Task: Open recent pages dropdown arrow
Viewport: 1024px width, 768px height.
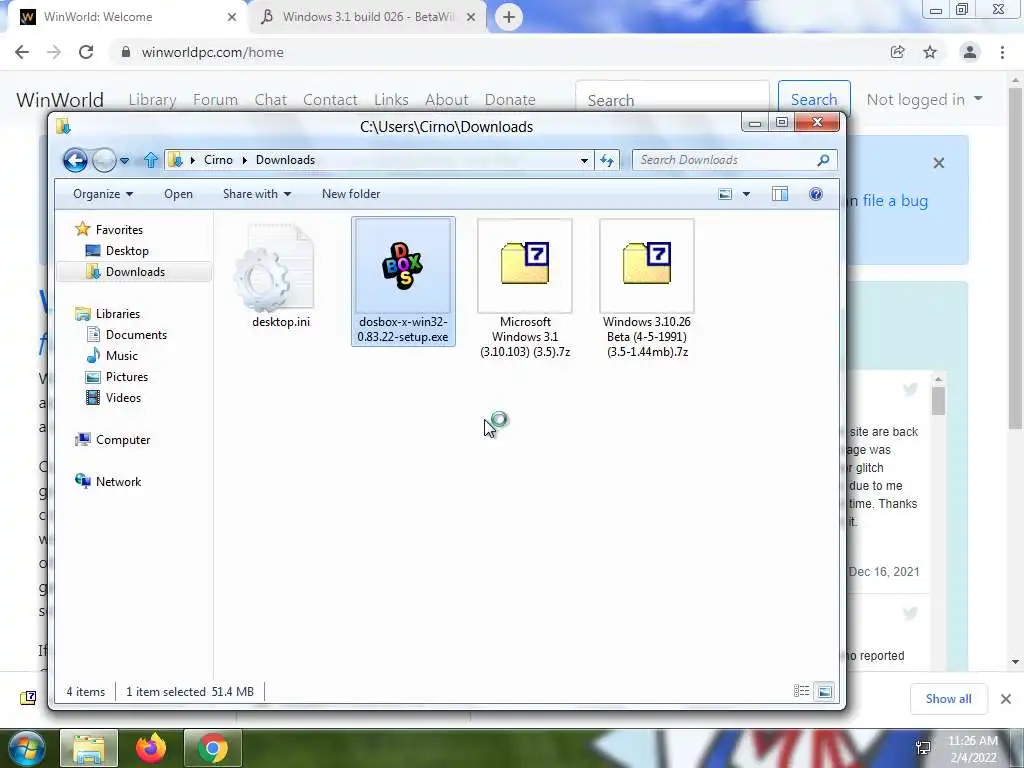Action: [124, 160]
